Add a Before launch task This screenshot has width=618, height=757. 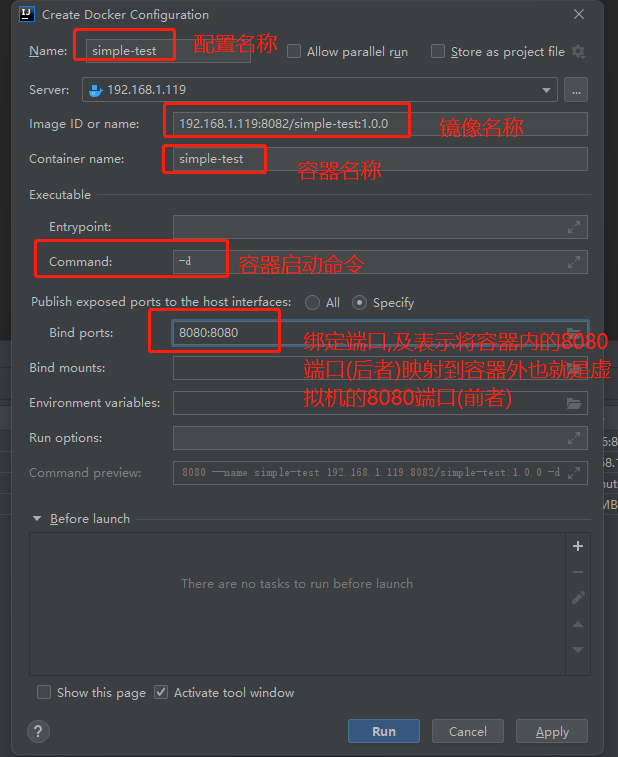[578, 546]
